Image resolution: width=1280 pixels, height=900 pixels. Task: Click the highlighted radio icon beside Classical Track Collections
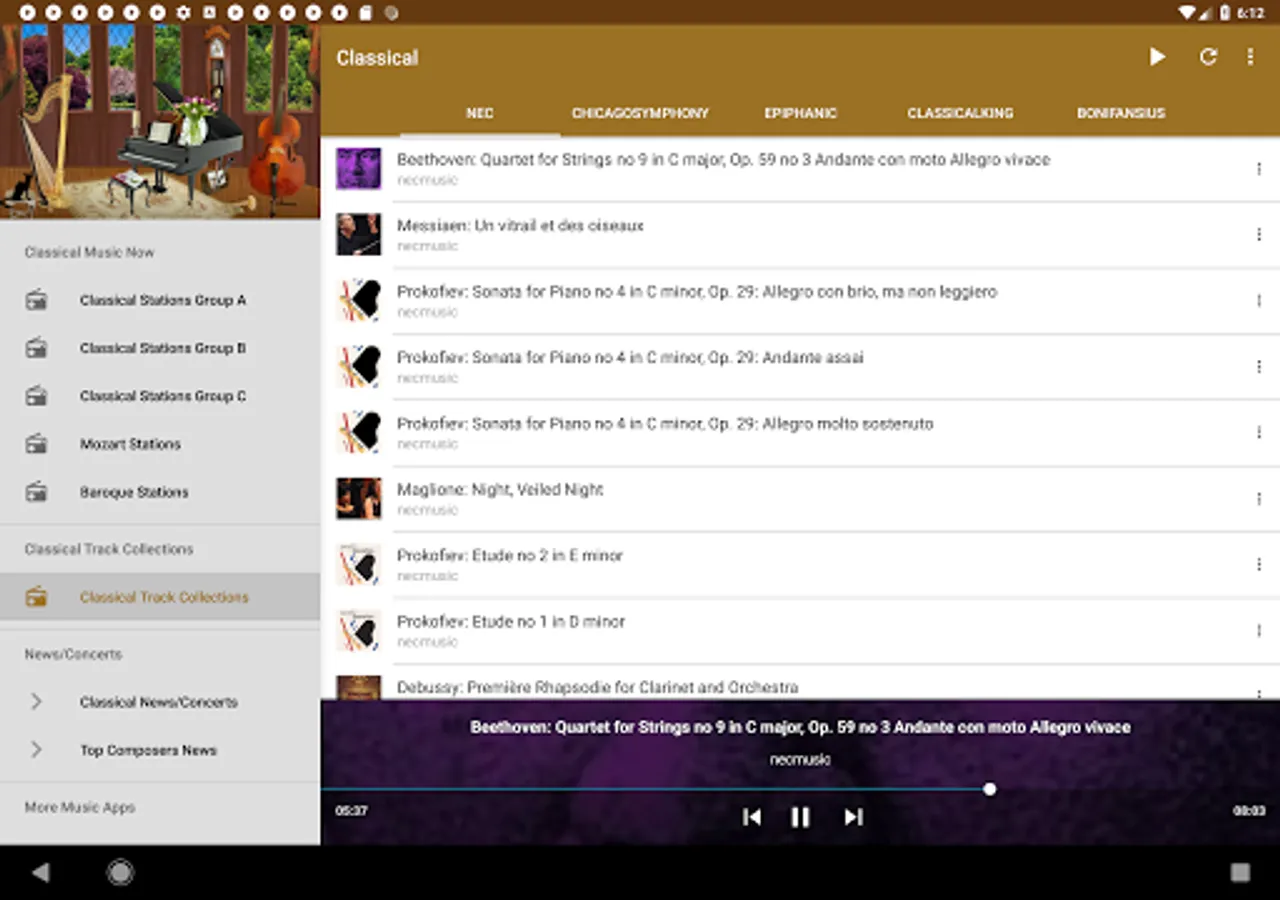pyautogui.click(x=36, y=597)
